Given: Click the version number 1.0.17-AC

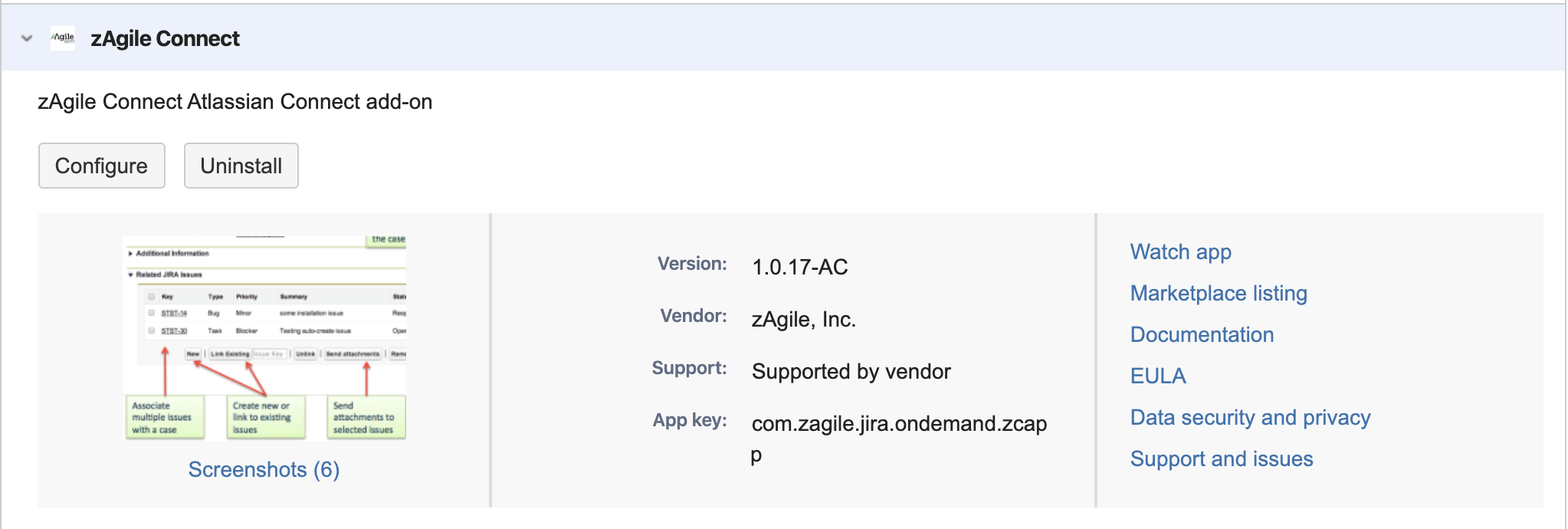Looking at the screenshot, I should (799, 267).
